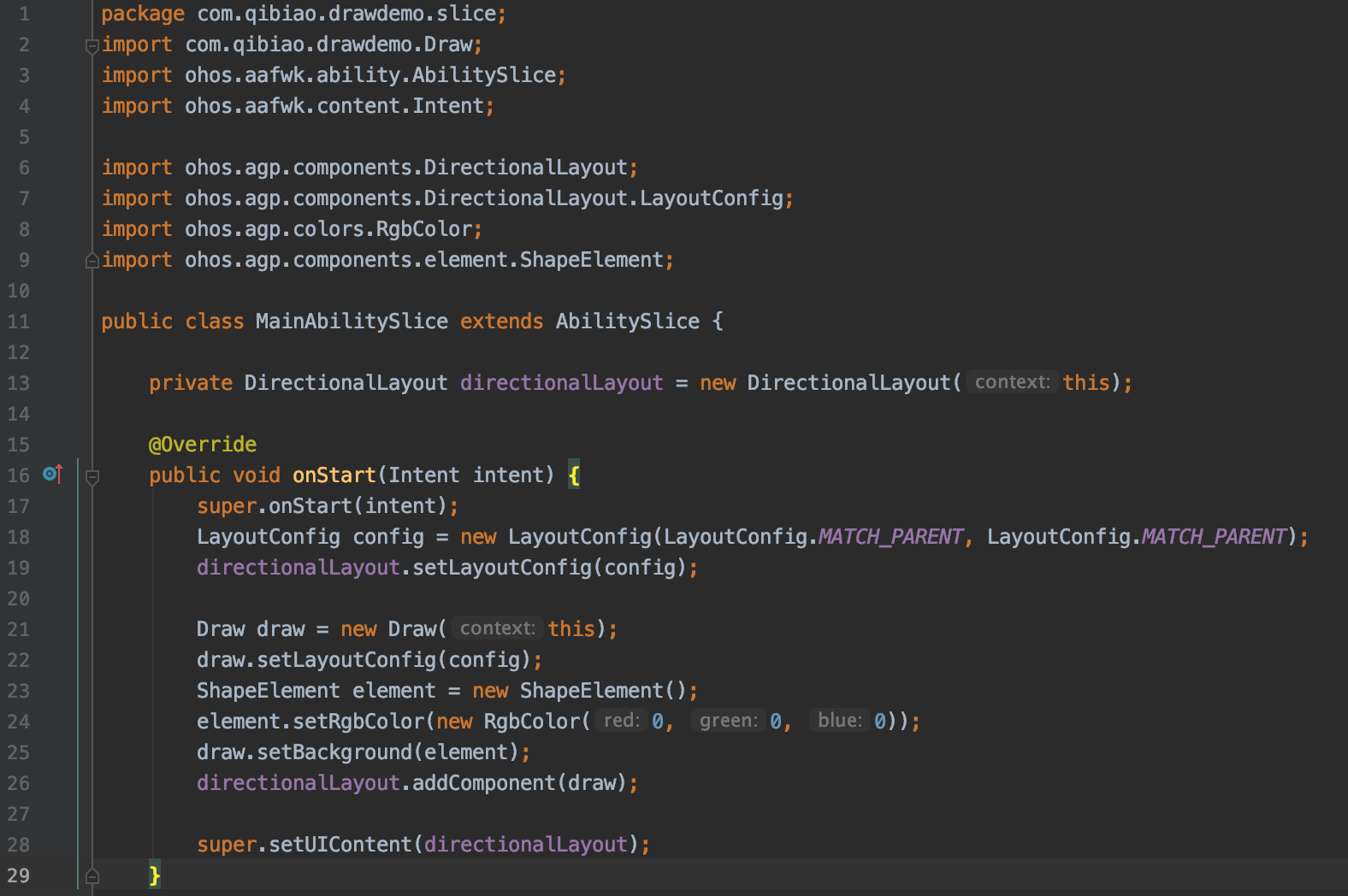Click the 'extends' keyword on line 11
Screen dimensions: 1348x896
501,321
